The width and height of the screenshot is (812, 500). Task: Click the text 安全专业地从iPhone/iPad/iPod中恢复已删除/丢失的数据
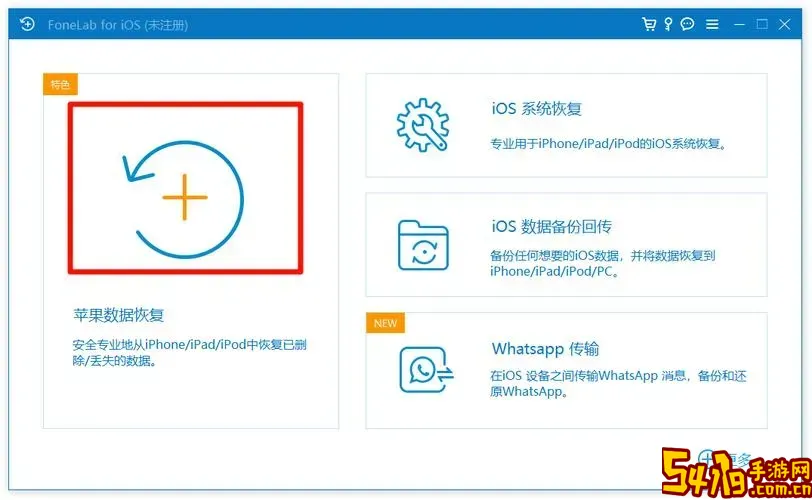pyautogui.click(x=189, y=352)
